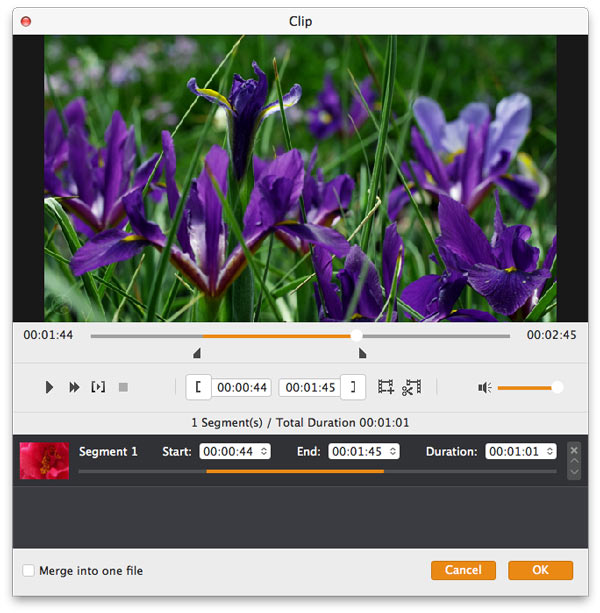Edit Segment 1 End value 00:01:45
Screen dimensions: 600x613
coord(357,451)
